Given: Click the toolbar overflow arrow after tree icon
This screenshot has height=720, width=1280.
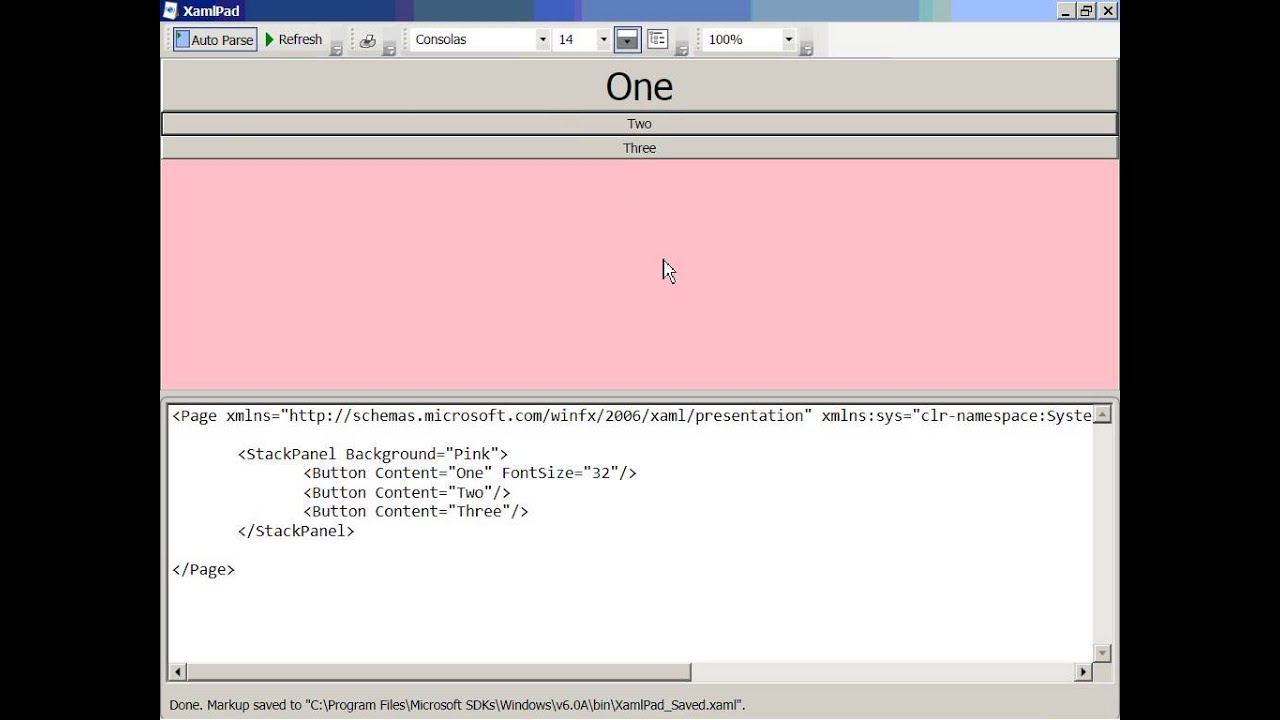Looking at the screenshot, I should pyautogui.click(x=681, y=49).
